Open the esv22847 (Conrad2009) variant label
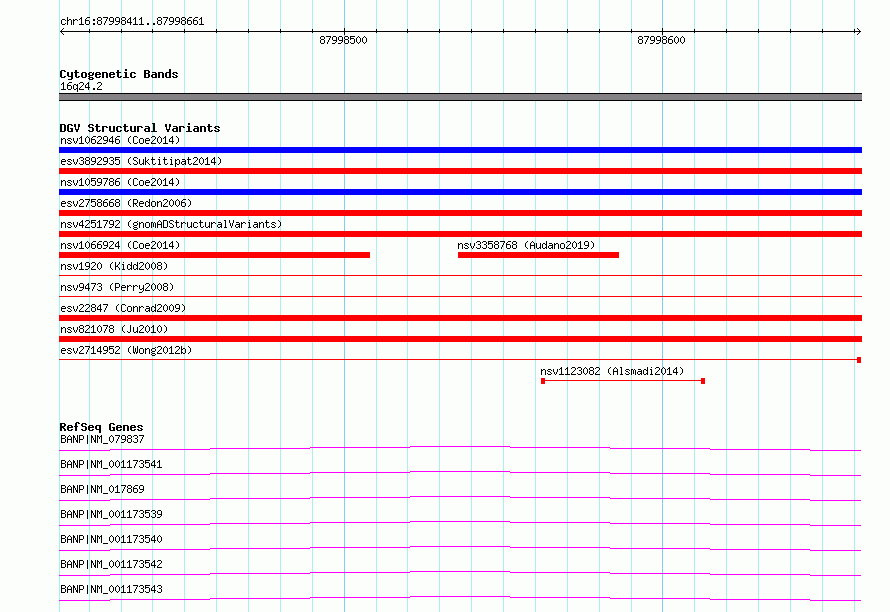 123,308
